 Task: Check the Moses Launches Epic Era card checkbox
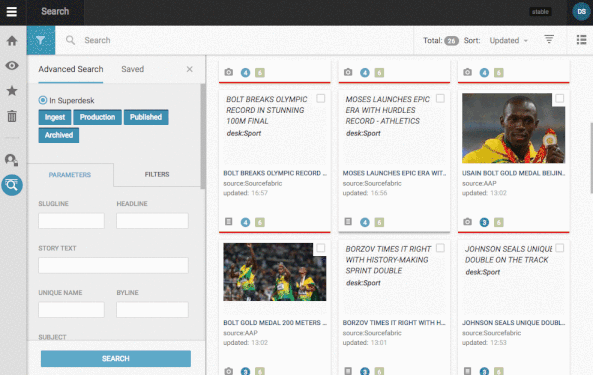pyautogui.click(x=440, y=98)
